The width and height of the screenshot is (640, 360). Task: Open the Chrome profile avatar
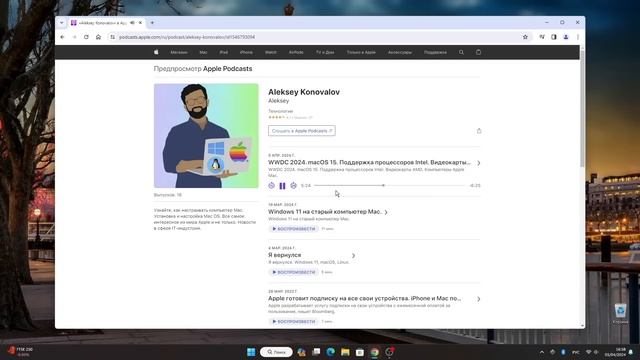[x=566, y=37]
